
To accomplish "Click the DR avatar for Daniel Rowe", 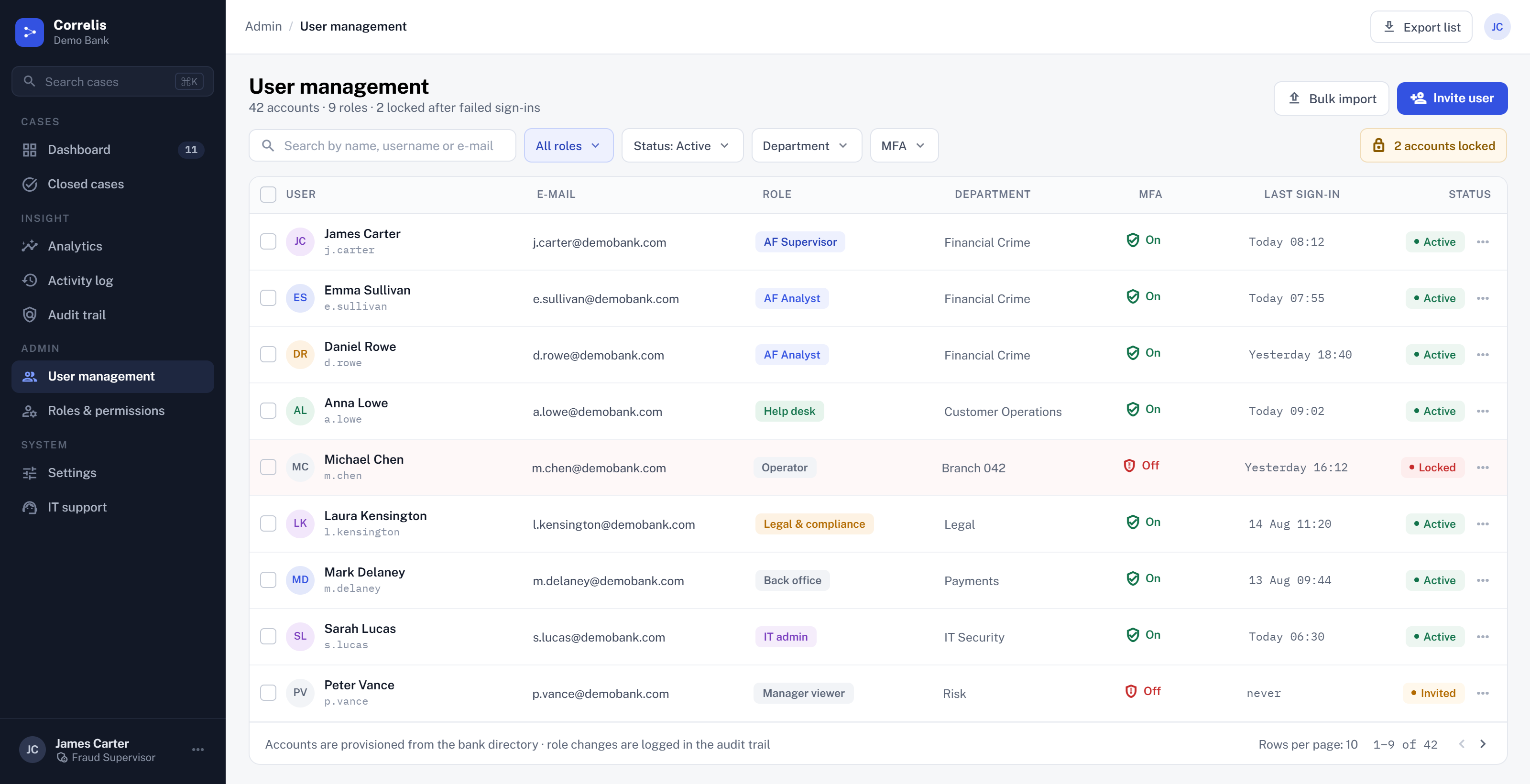I will click(300, 355).
